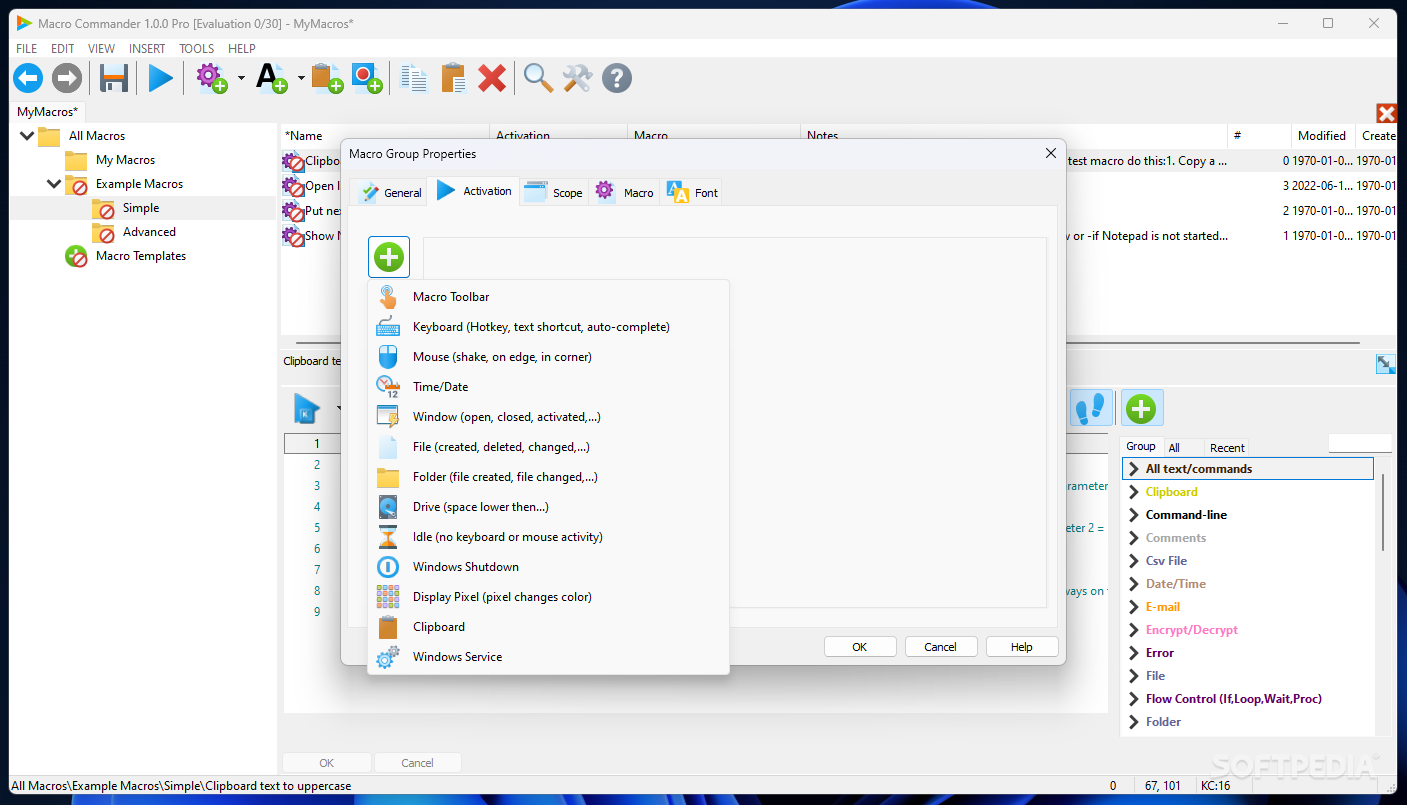Open search with the magnifier icon
The width and height of the screenshot is (1407, 805).
538,78
